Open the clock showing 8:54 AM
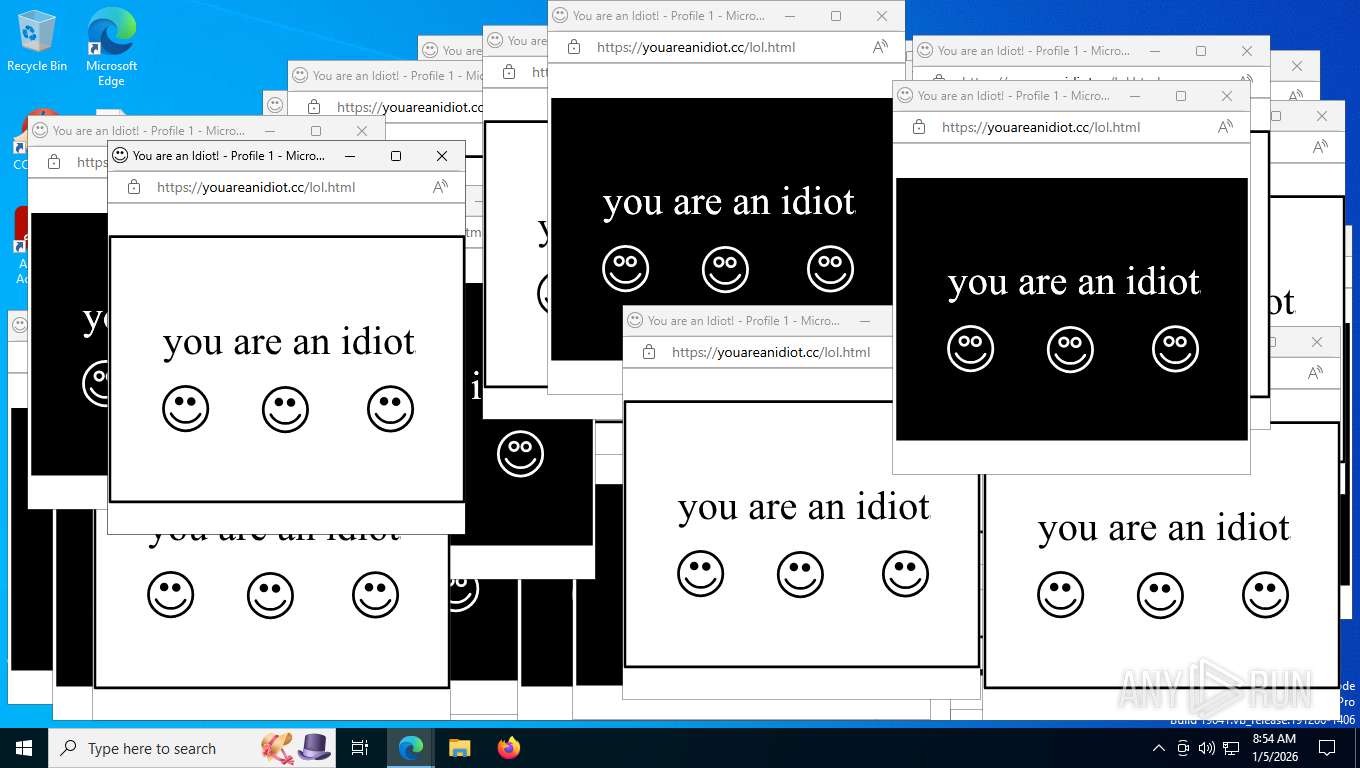Screen dimensions: 1360x768 point(1274,748)
